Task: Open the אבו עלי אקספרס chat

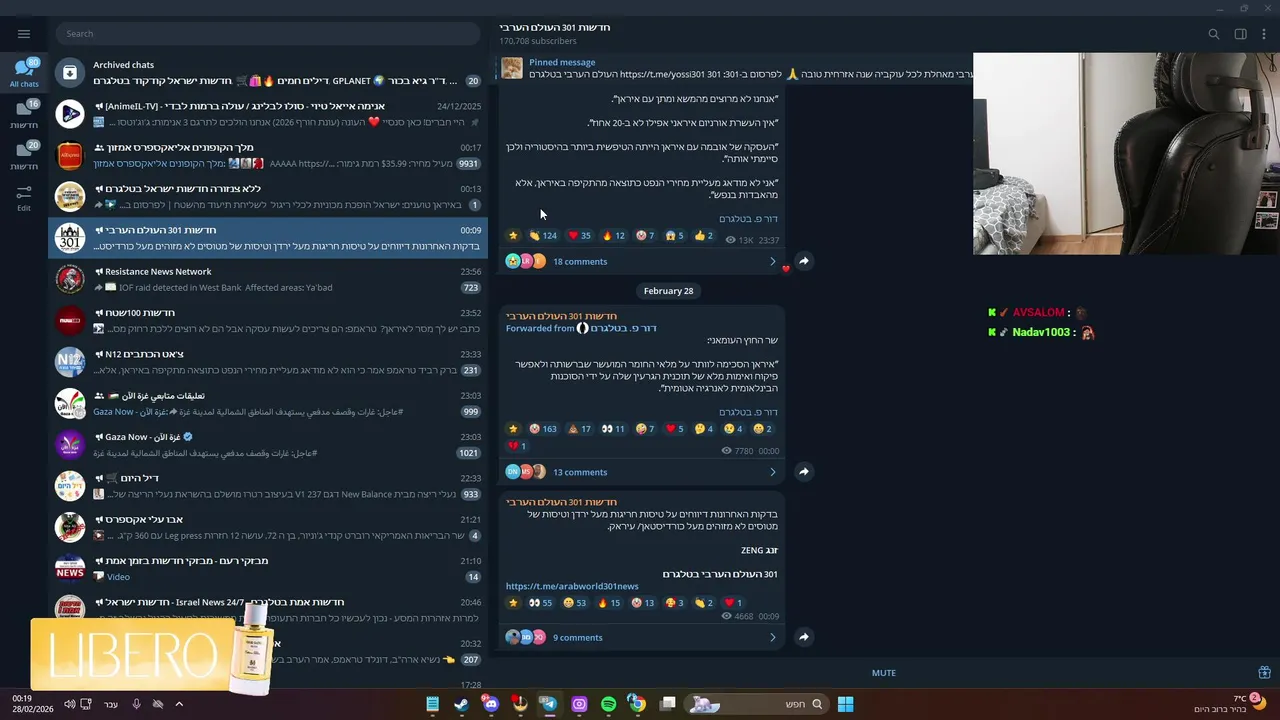Action: [x=268, y=527]
